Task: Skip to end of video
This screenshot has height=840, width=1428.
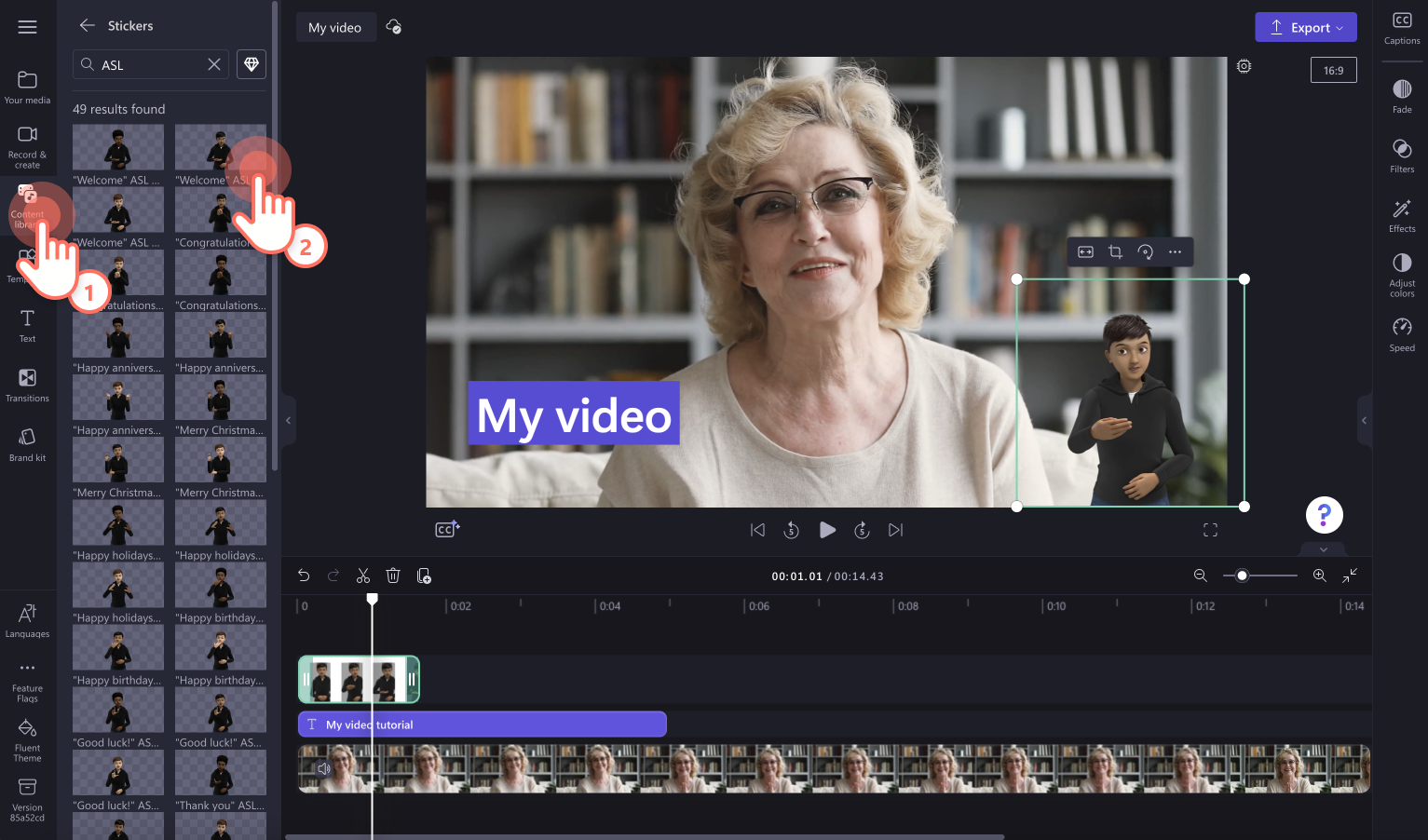Action: pos(896,530)
